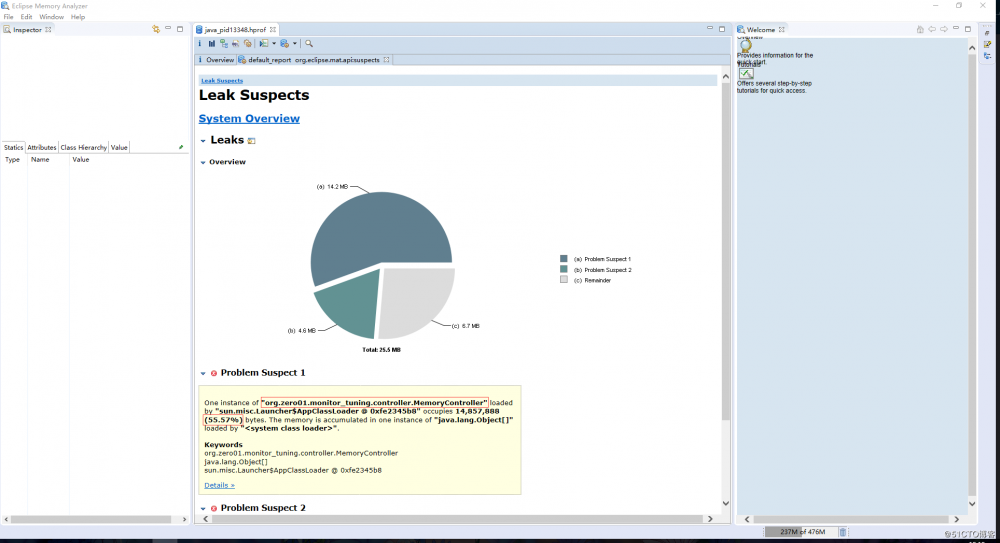Open the Dominator Tree toolbar icon
This screenshot has height=543, width=1000.
tap(224, 44)
